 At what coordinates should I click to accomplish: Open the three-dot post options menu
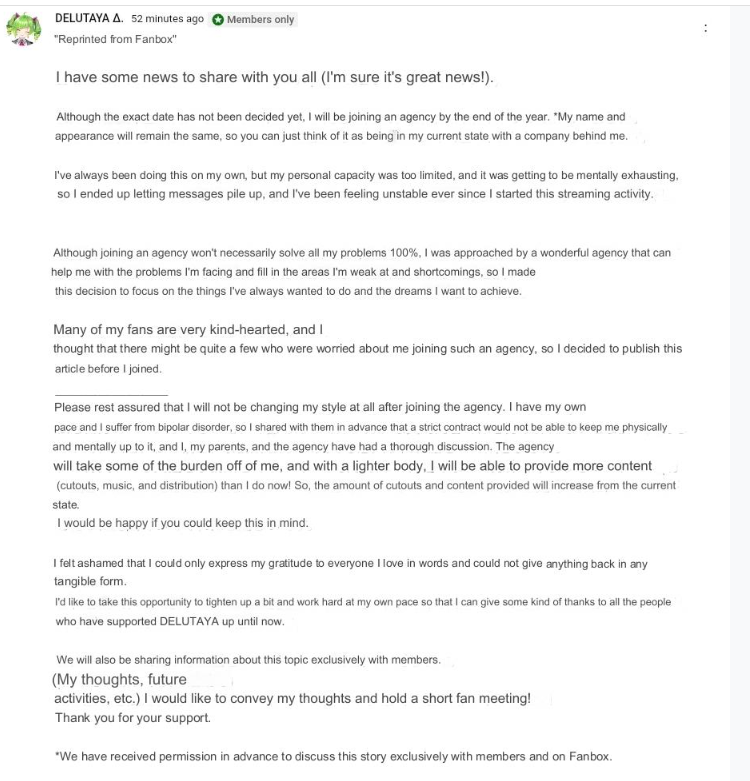(x=705, y=28)
